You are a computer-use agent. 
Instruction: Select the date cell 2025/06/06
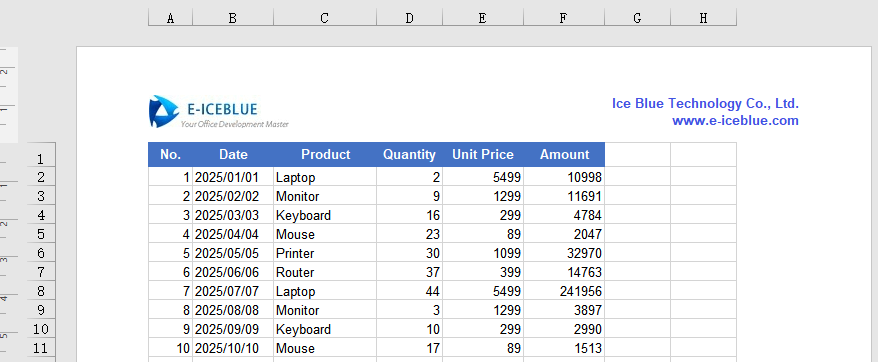point(233,272)
